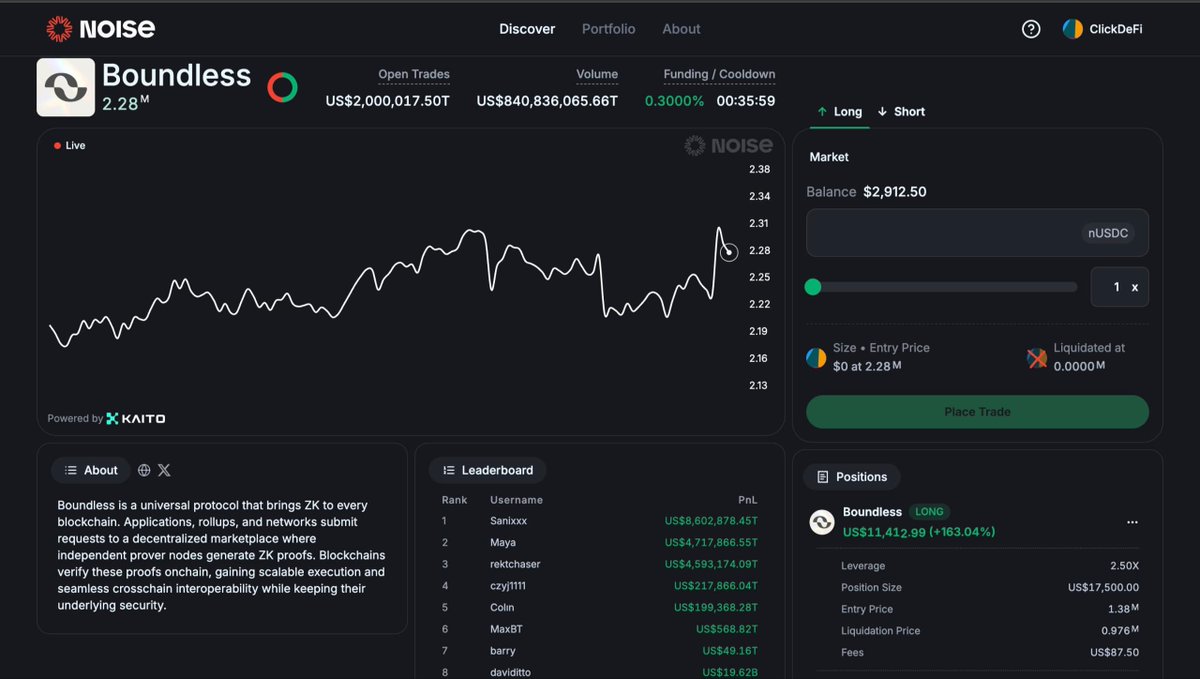Click the red-green ring indicator beside Boundless
Image resolution: width=1200 pixels, height=679 pixels.
(282, 87)
